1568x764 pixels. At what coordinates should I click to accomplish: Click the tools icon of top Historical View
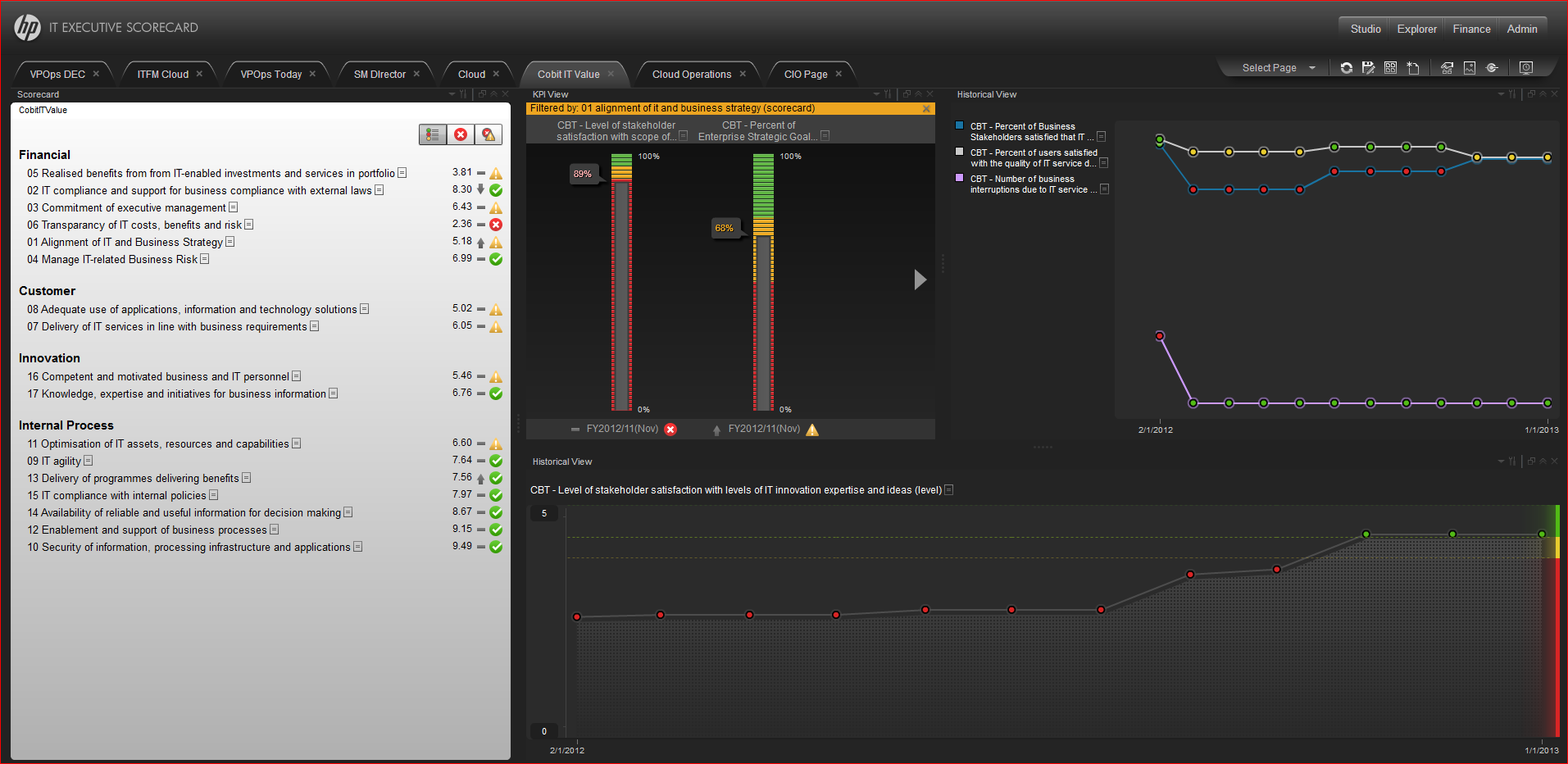tap(1512, 94)
